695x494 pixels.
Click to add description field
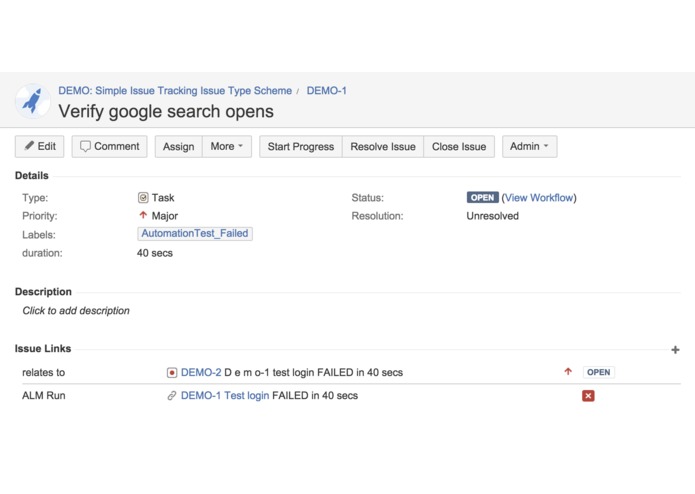76,311
